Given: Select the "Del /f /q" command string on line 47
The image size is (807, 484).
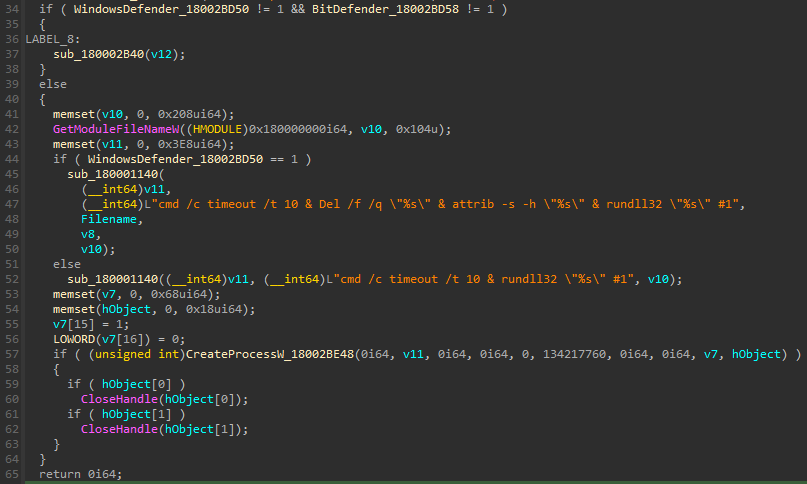Looking at the screenshot, I should [350, 204].
